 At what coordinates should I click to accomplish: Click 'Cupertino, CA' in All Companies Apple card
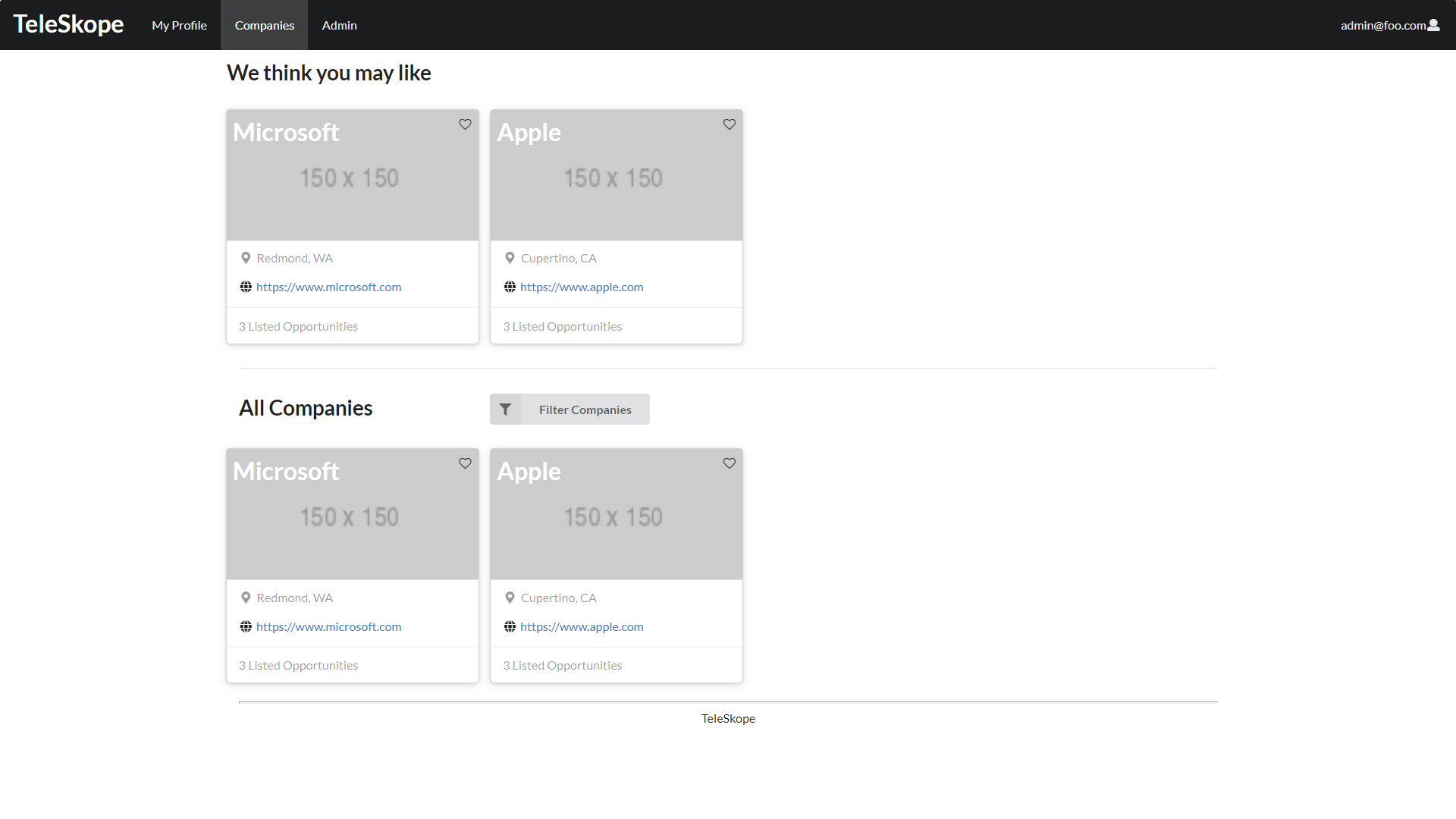(x=558, y=598)
